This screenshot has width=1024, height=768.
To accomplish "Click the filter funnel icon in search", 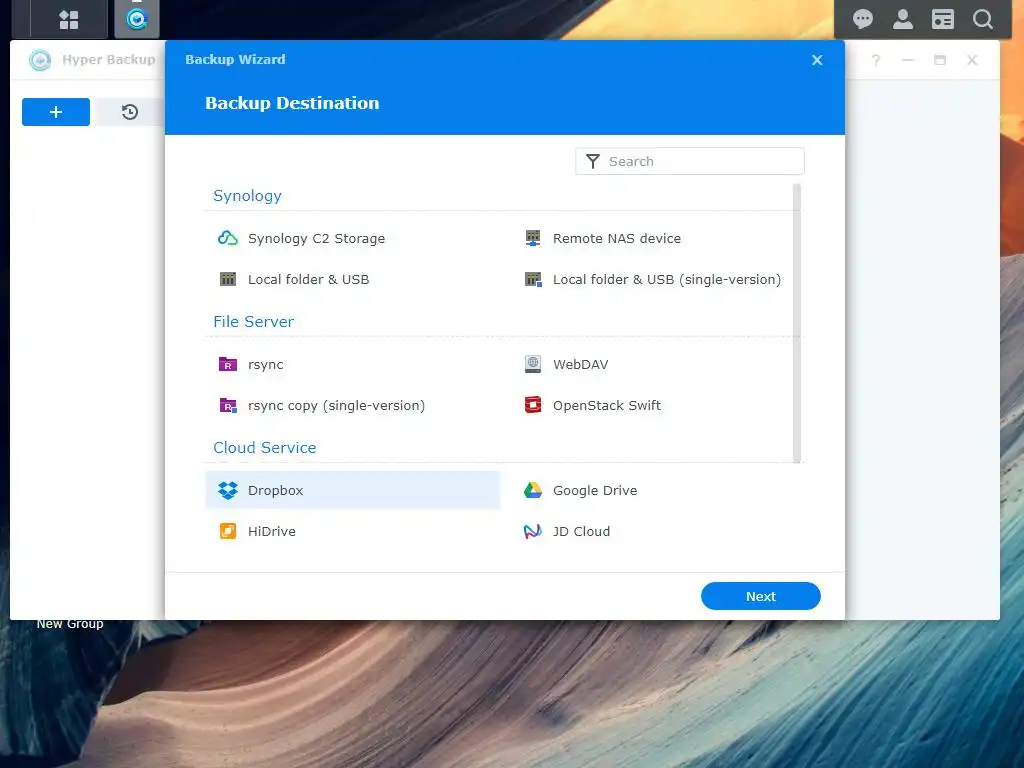I will [x=592, y=161].
